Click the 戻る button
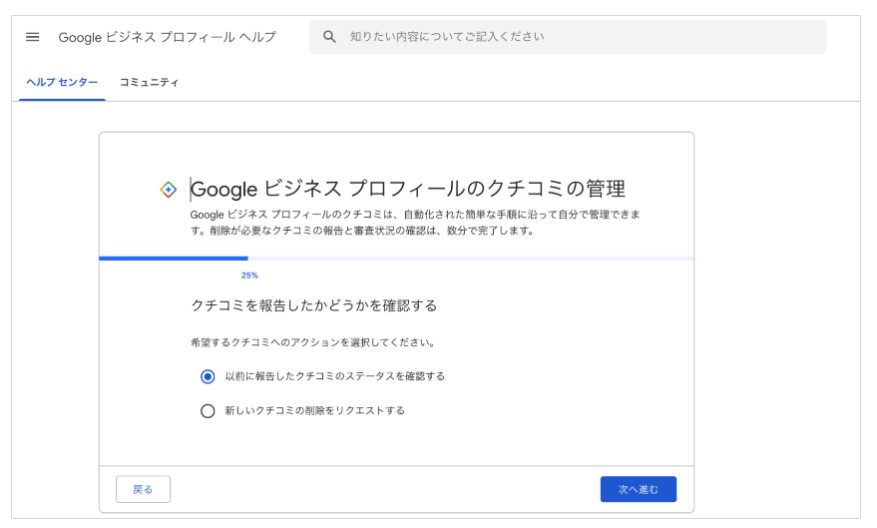Image resolution: width=877 pixels, height=528 pixels. click(x=143, y=489)
